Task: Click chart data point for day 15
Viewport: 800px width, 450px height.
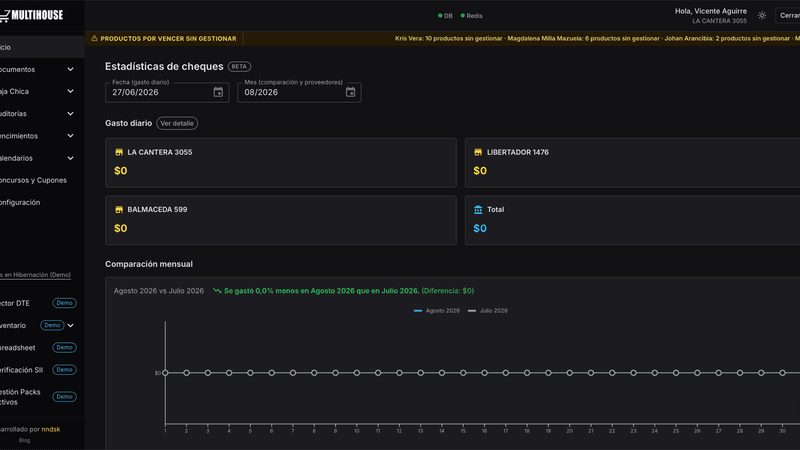Action: (x=463, y=373)
